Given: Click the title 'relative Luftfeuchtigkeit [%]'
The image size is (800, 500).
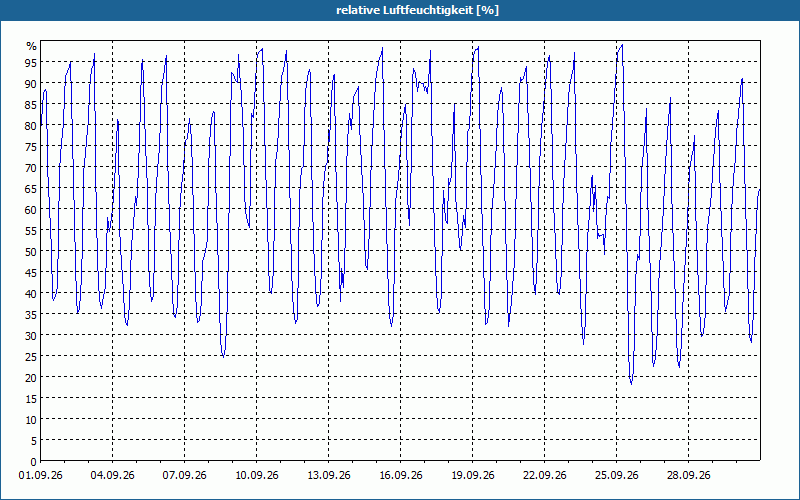Looking at the screenshot, I should coord(417,10).
